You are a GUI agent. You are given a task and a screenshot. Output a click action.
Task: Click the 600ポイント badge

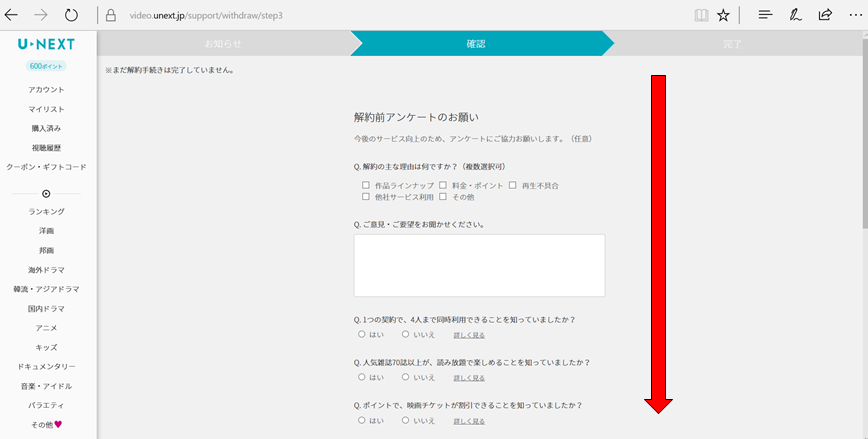click(x=46, y=66)
